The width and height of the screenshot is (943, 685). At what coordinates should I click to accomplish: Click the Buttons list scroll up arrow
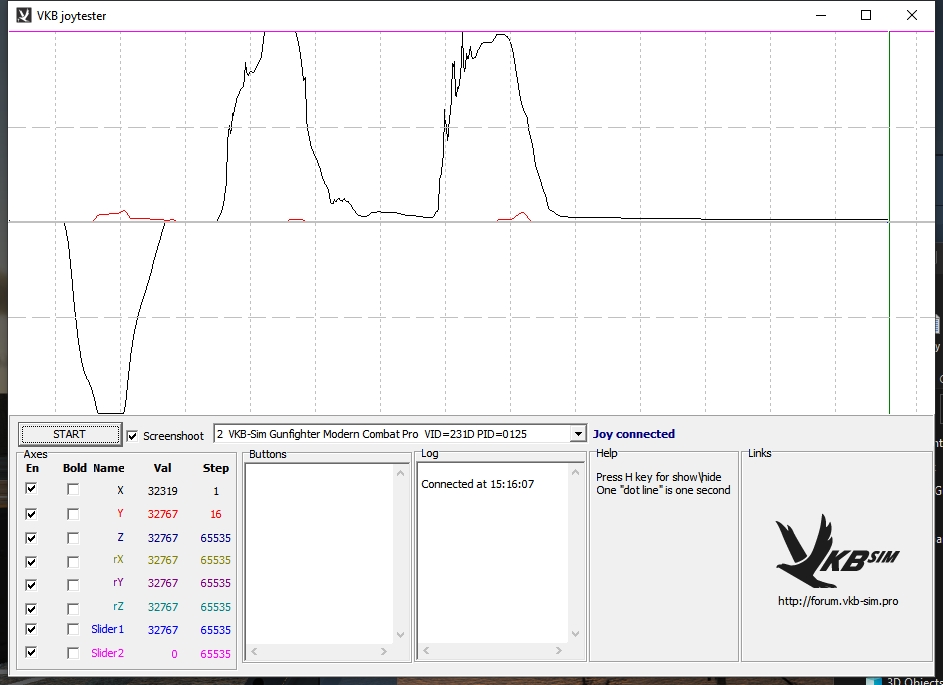point(401,473)
